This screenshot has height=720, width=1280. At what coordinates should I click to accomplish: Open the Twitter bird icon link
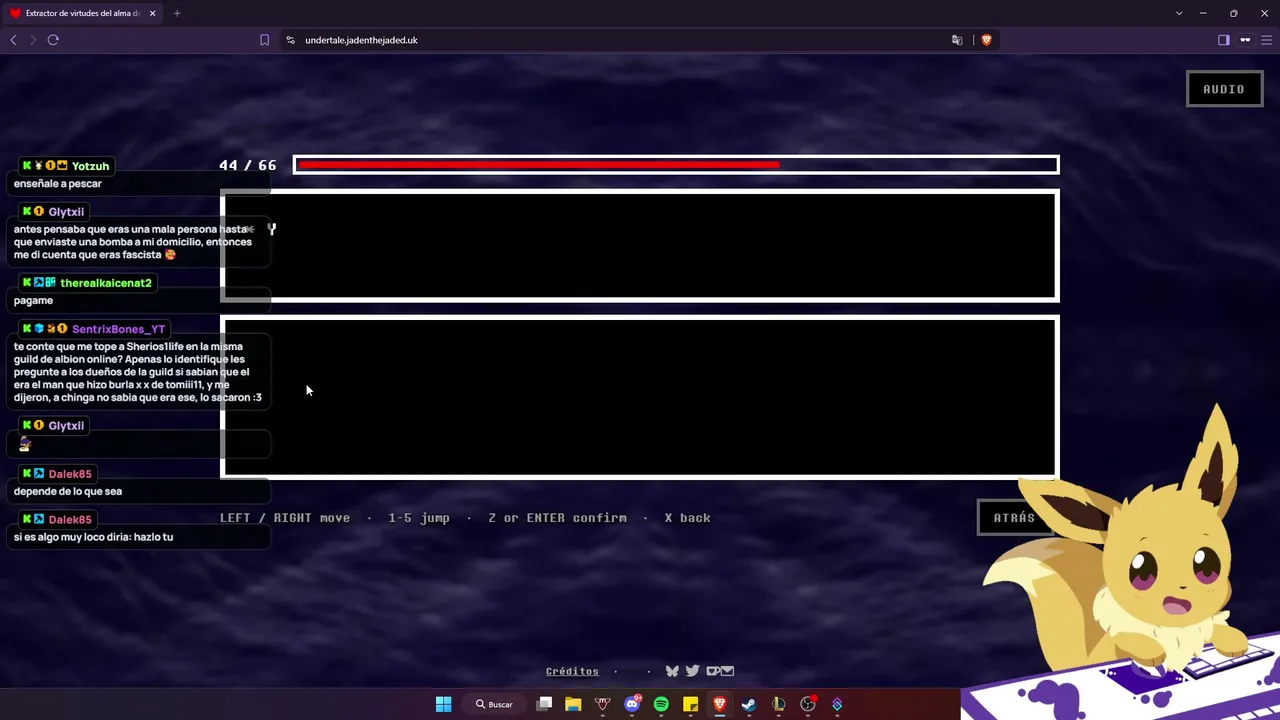tap(692, 671)
